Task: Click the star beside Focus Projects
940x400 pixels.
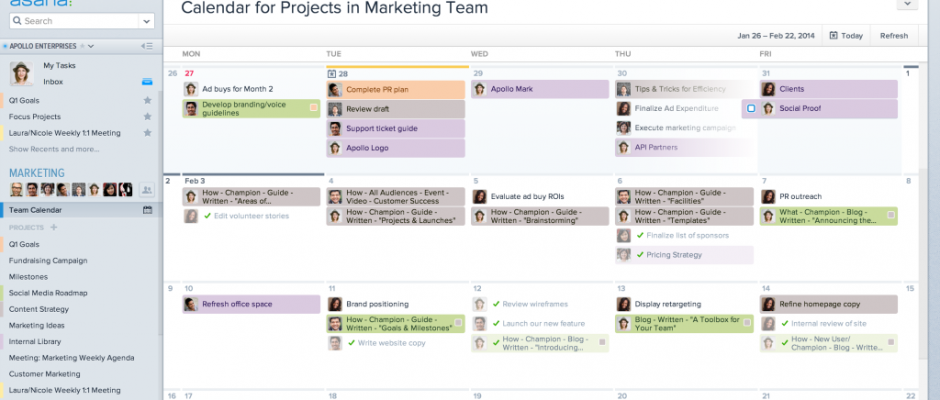Action: click(148, 116)
